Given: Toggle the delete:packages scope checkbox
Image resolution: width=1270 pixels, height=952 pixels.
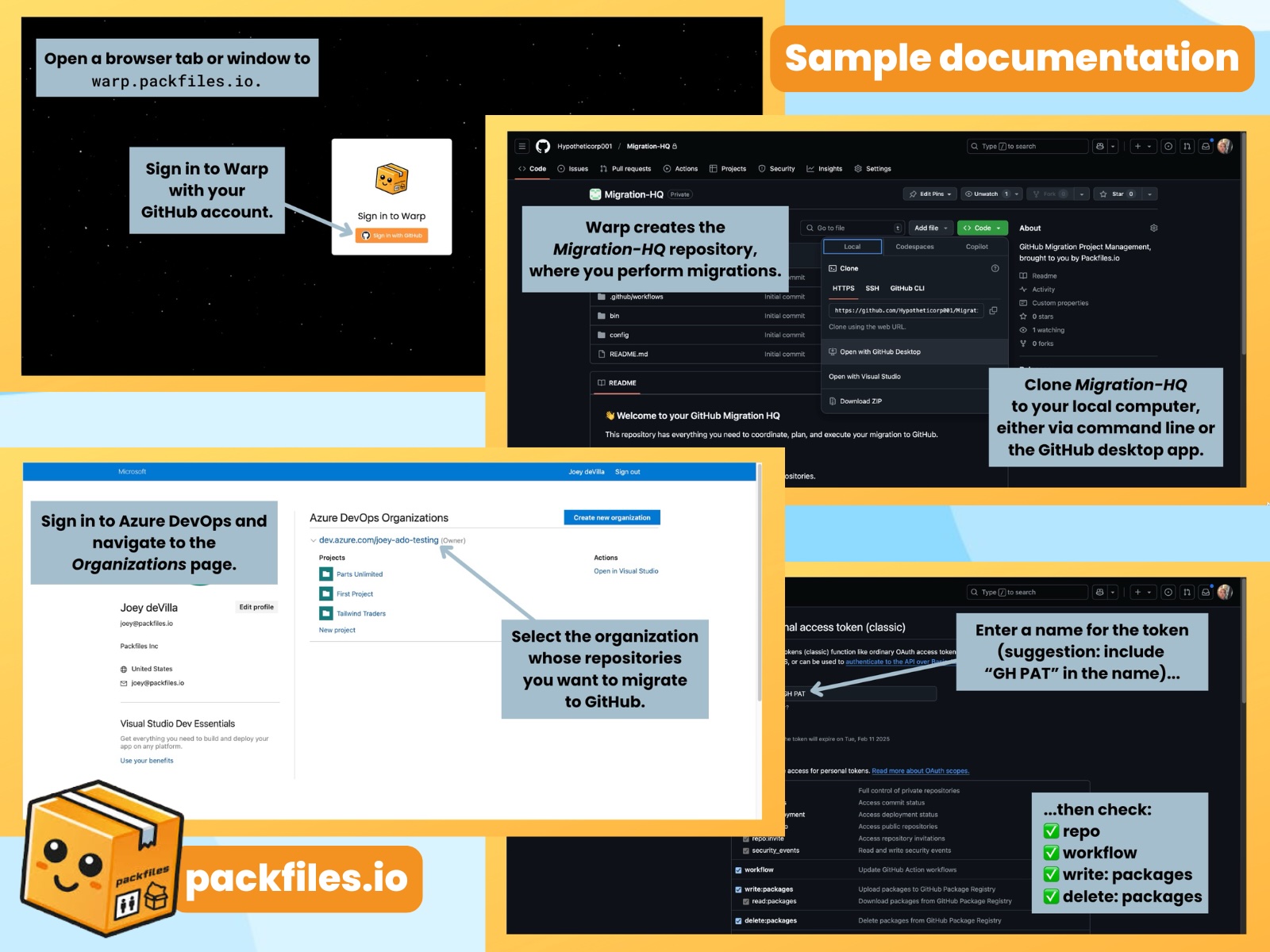Looking at the screenshot, I should tap(738, 921).
